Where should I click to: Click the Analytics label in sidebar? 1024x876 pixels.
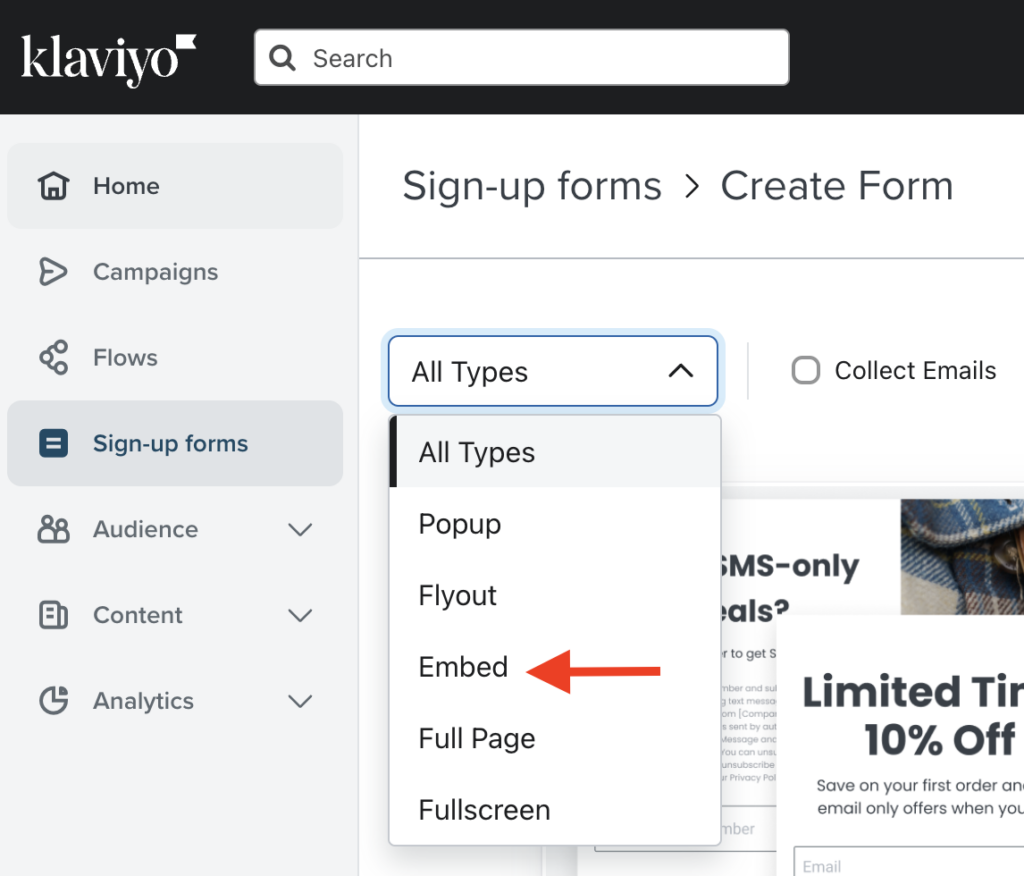pyautogui.click(x=144, y=701)
